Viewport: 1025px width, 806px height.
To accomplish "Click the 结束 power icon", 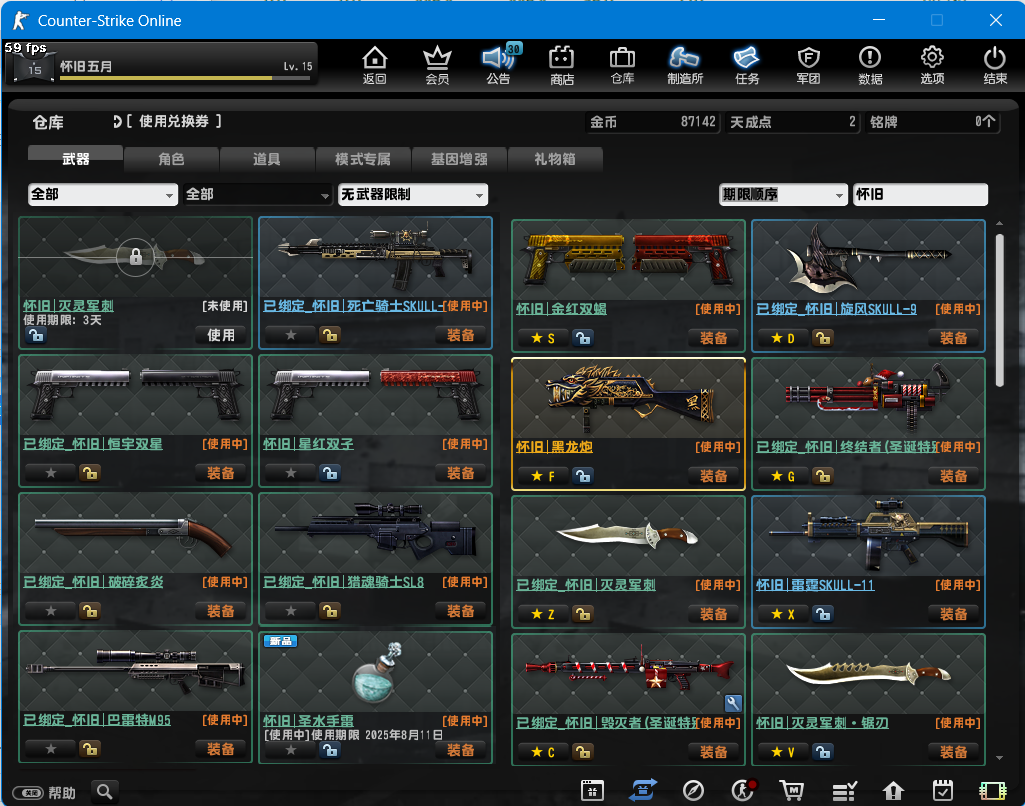I will (995, 65).
